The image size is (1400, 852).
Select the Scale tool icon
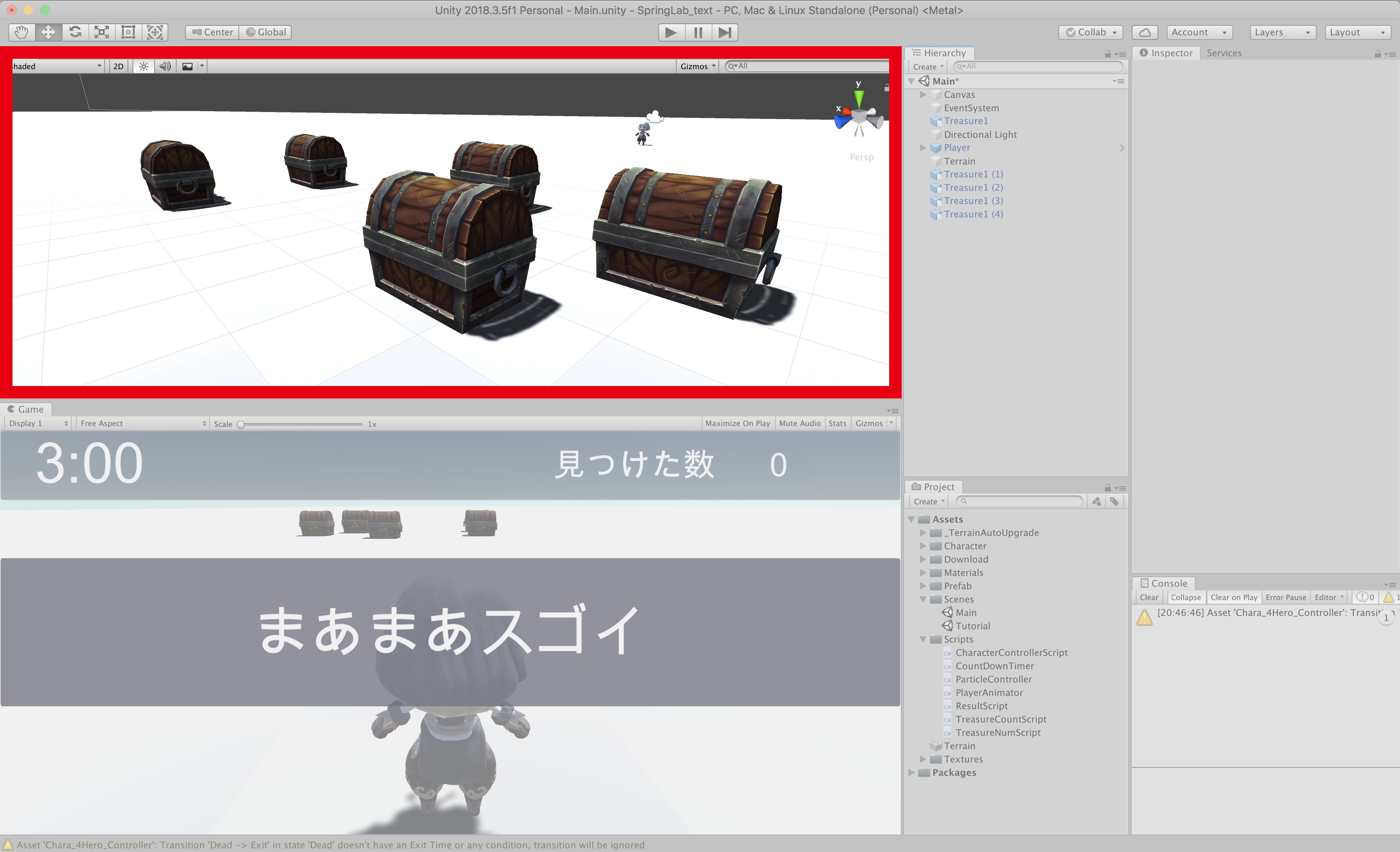(102, 32)
